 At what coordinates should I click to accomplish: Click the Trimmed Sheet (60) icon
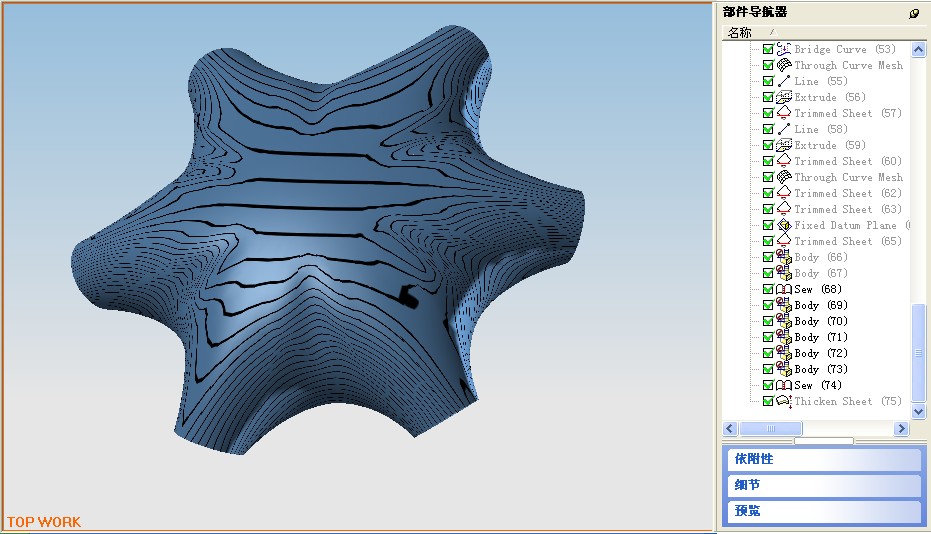coord(784,162)
